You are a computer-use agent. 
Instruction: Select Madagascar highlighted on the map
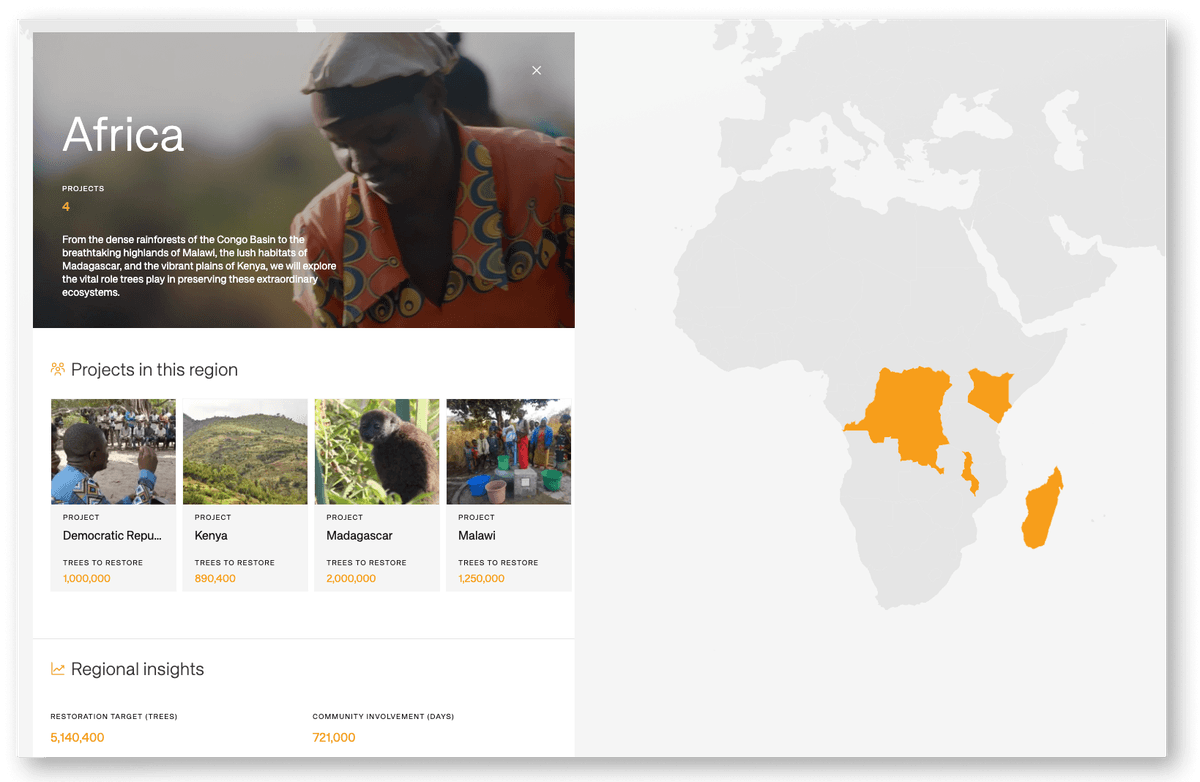pos(1043,508)
